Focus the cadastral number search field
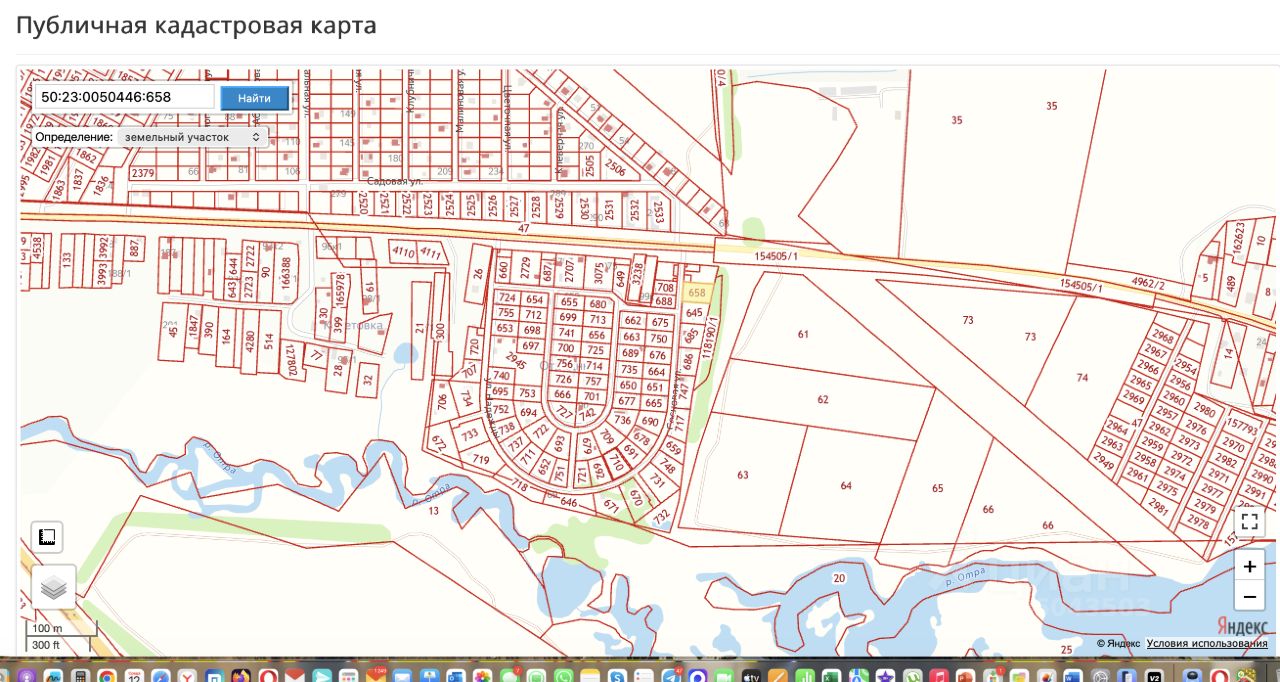Image resolution: width=1280 pixels, height=682 pixels. (x=124, y=97)
